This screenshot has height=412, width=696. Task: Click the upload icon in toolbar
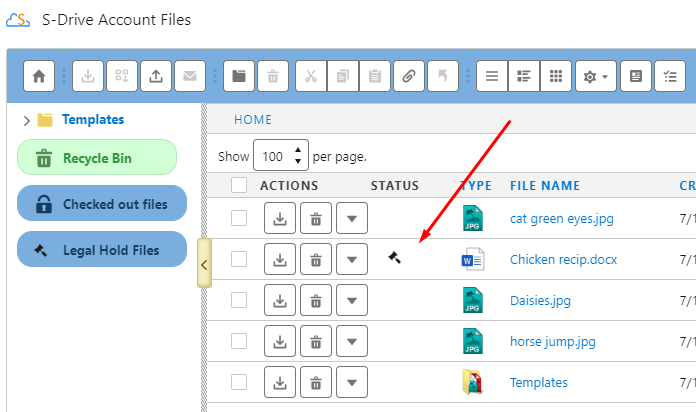tap(155, 76)
